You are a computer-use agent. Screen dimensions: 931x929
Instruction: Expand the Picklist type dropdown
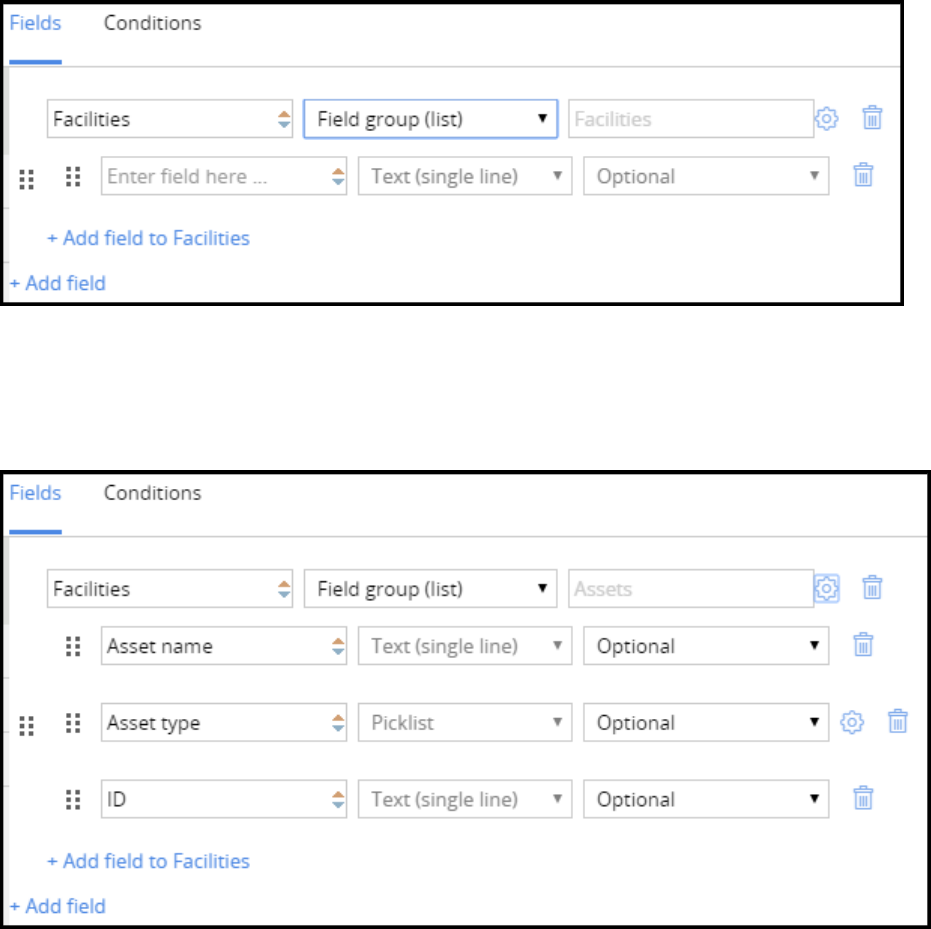(x=465, y=722)
